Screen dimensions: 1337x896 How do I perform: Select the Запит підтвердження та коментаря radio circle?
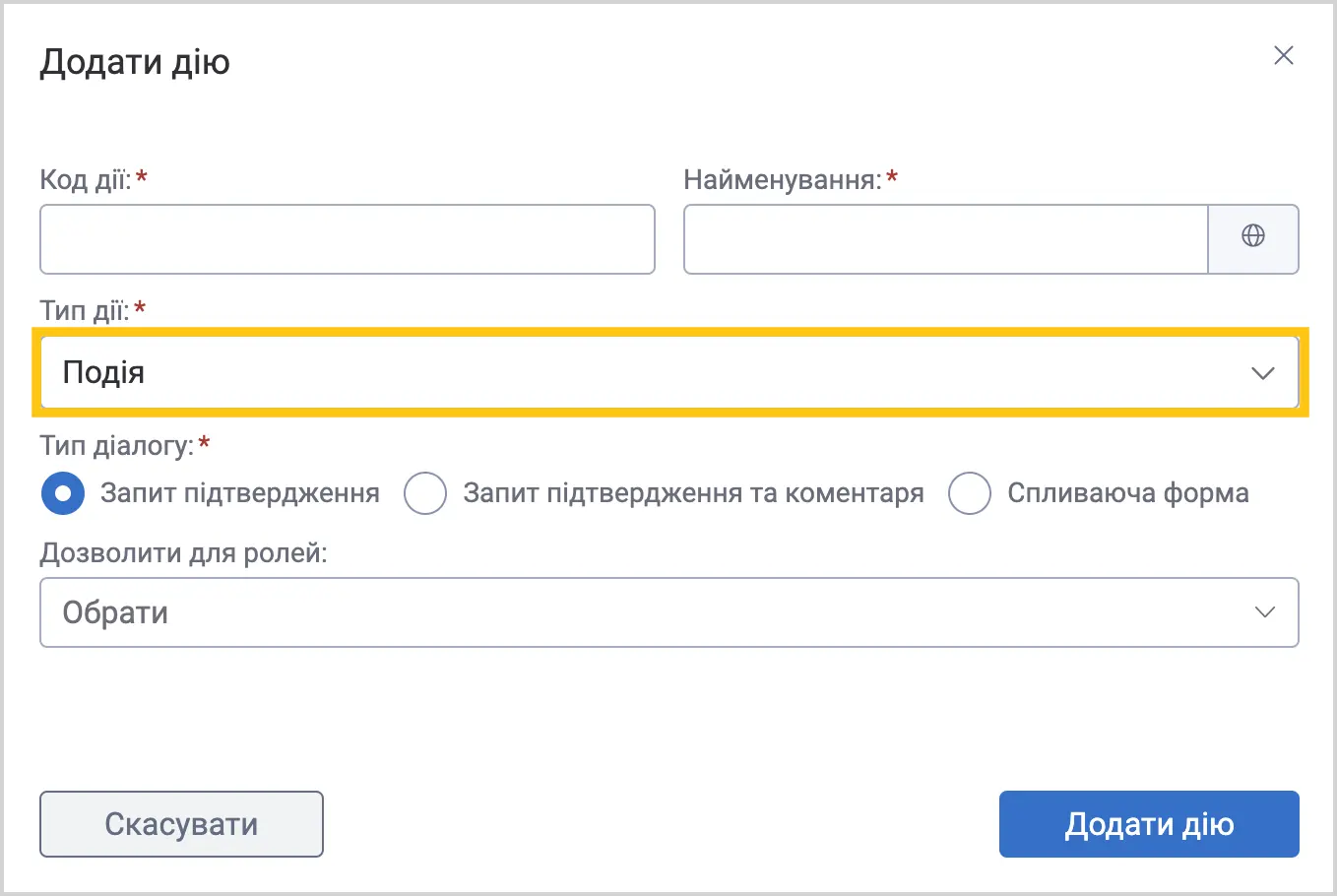pos(425,492)
